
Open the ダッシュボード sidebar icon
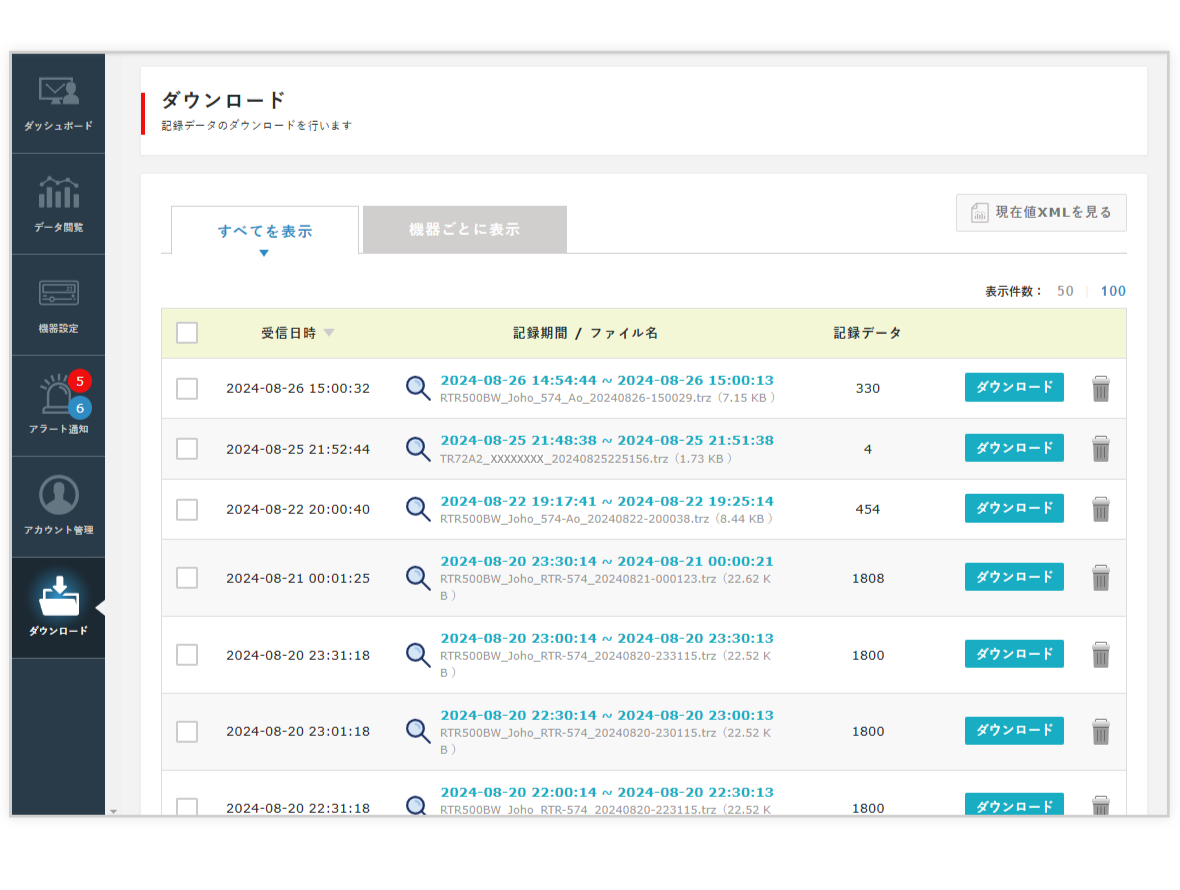(x=58, y=93)
